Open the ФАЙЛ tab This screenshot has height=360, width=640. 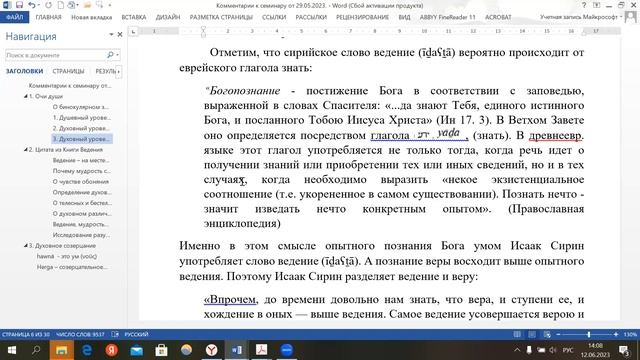pyautogui.click(x=15, y=17)
